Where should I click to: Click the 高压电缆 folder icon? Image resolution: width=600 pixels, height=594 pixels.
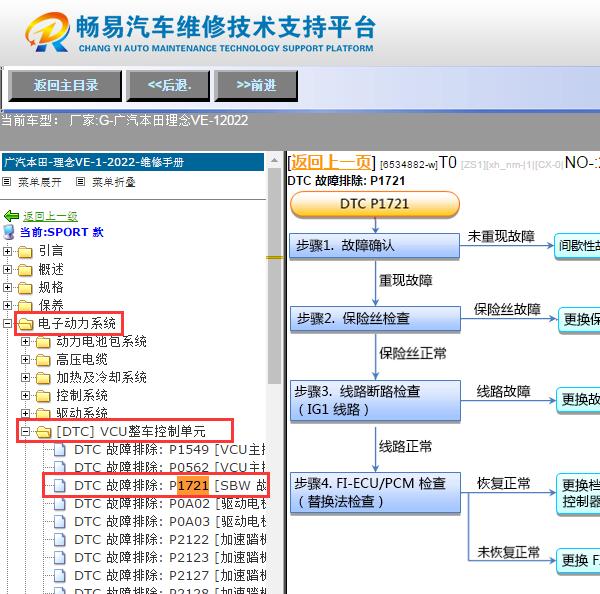click(43, 360)
